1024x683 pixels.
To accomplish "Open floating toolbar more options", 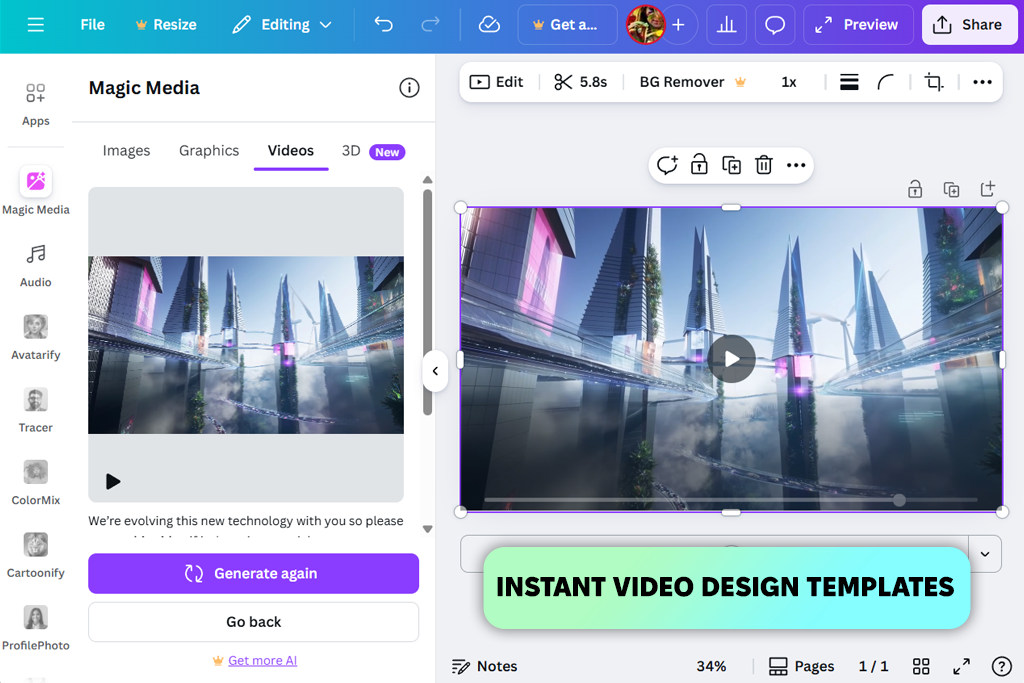I will pos(795,165).
